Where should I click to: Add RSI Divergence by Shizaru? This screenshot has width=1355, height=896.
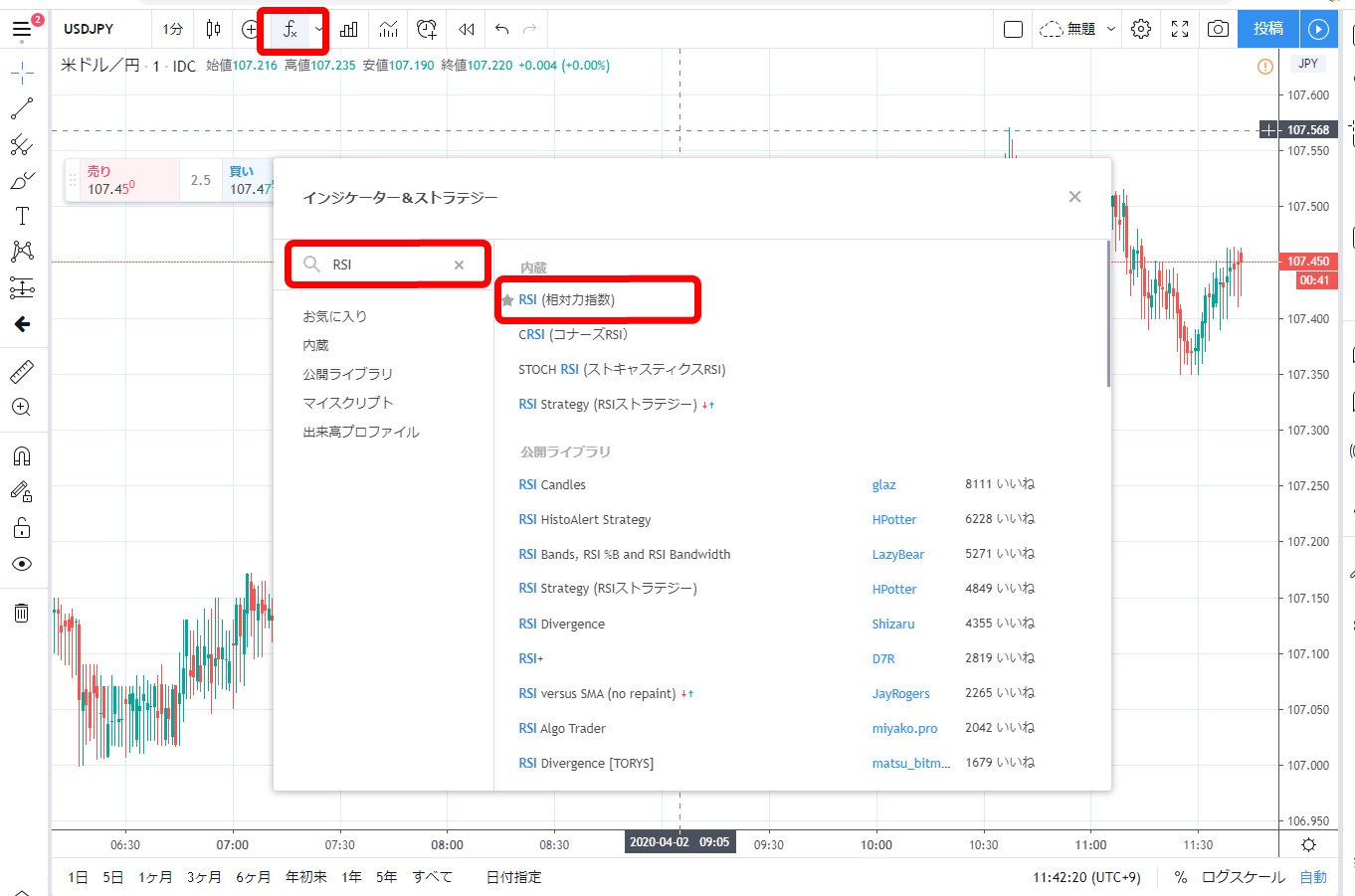click(562, 625)
